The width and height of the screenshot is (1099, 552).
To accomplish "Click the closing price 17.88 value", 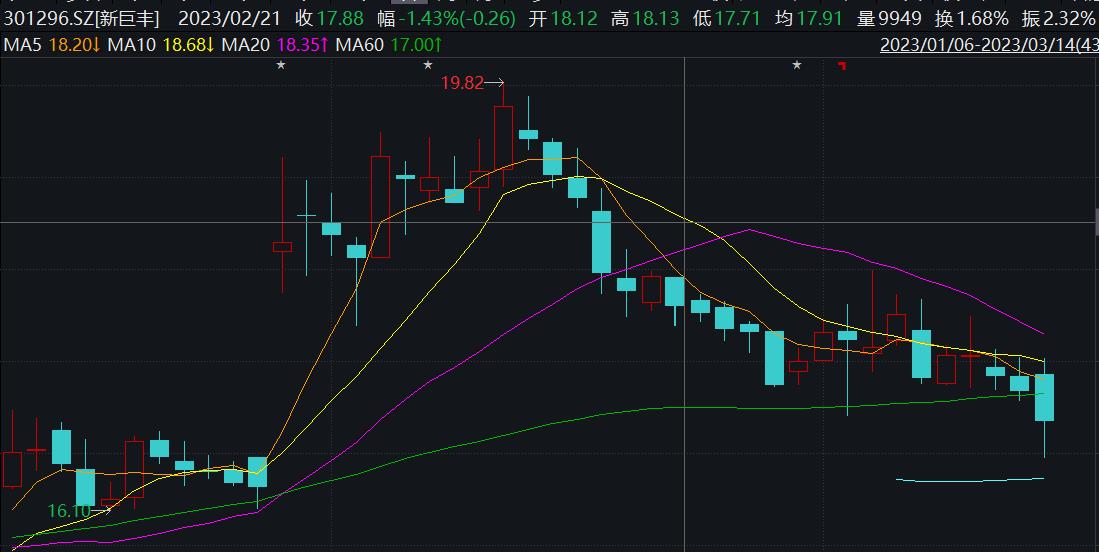I will (x=338, y=18).
